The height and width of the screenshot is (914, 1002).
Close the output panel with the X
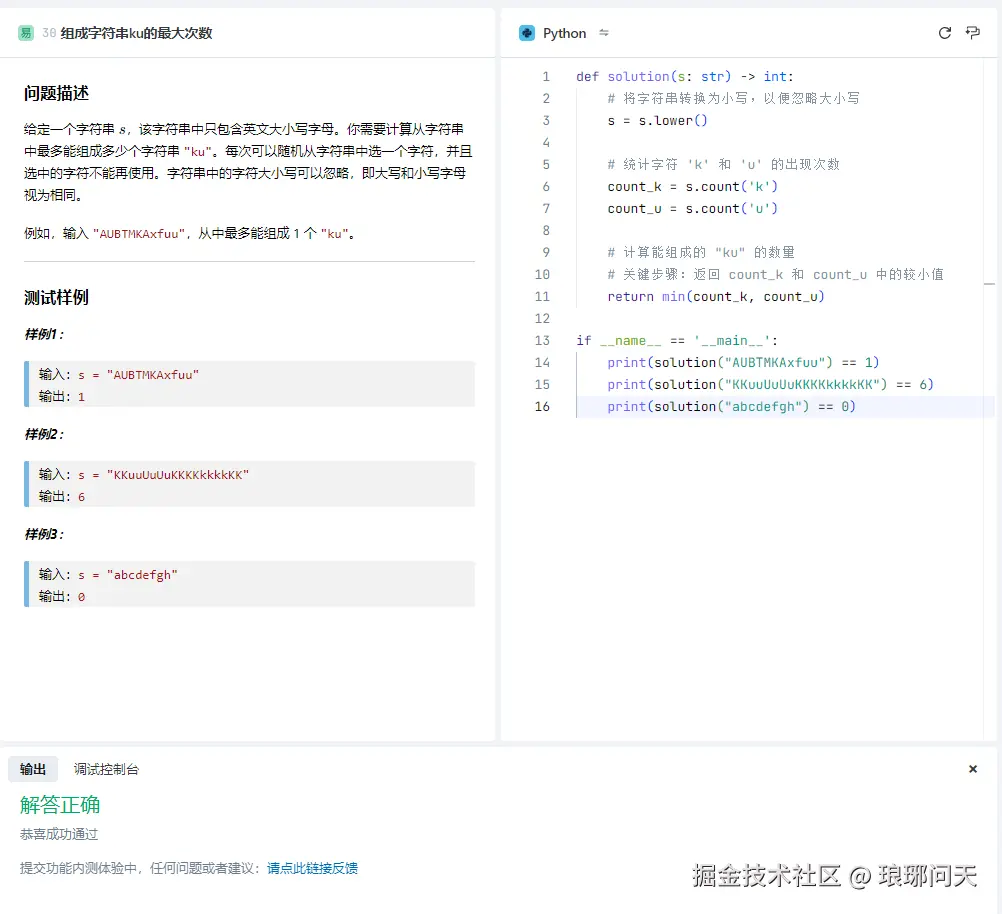tap(972, 769)
